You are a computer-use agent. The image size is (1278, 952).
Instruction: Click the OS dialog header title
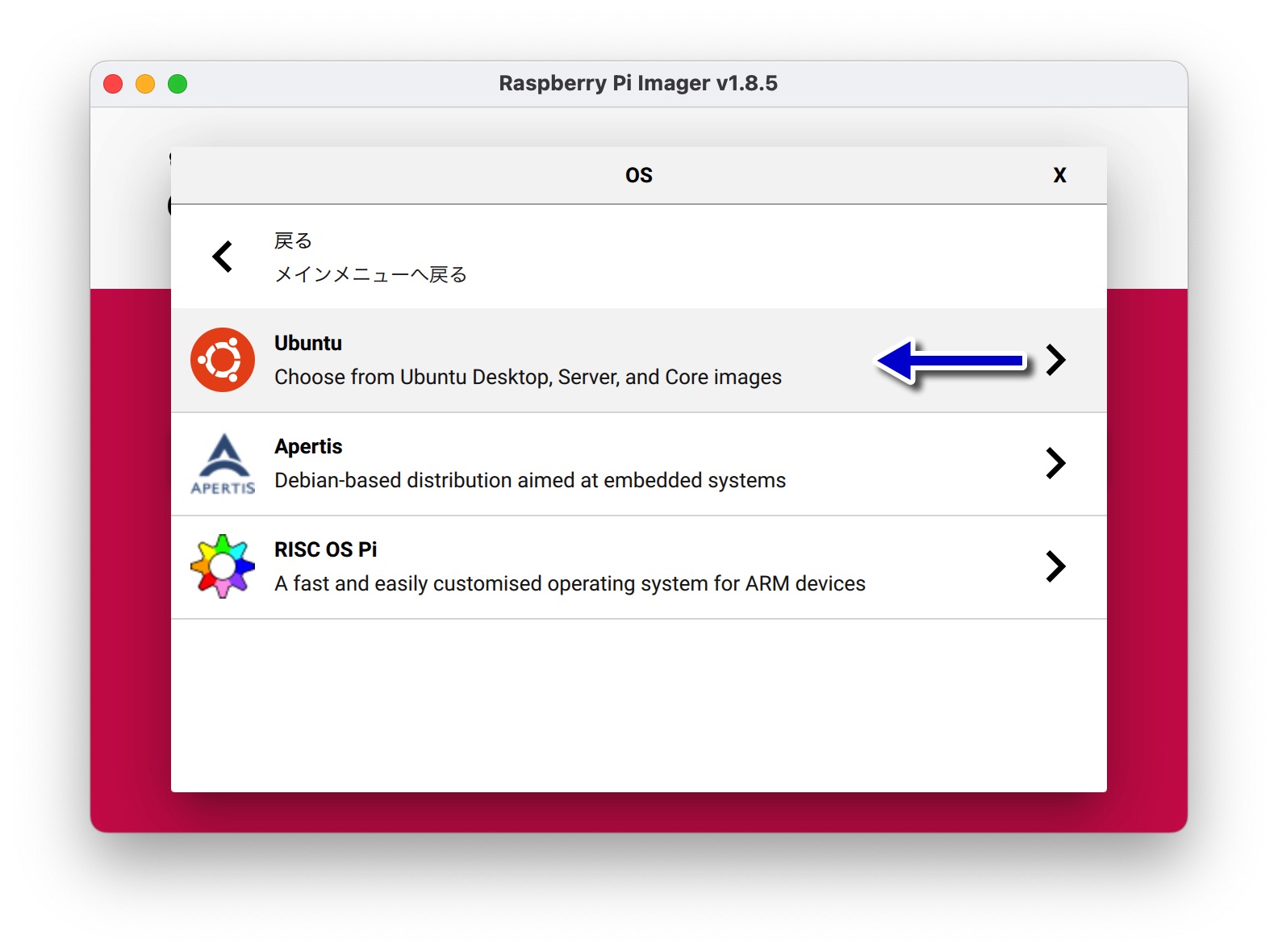(x=639, y=175)
